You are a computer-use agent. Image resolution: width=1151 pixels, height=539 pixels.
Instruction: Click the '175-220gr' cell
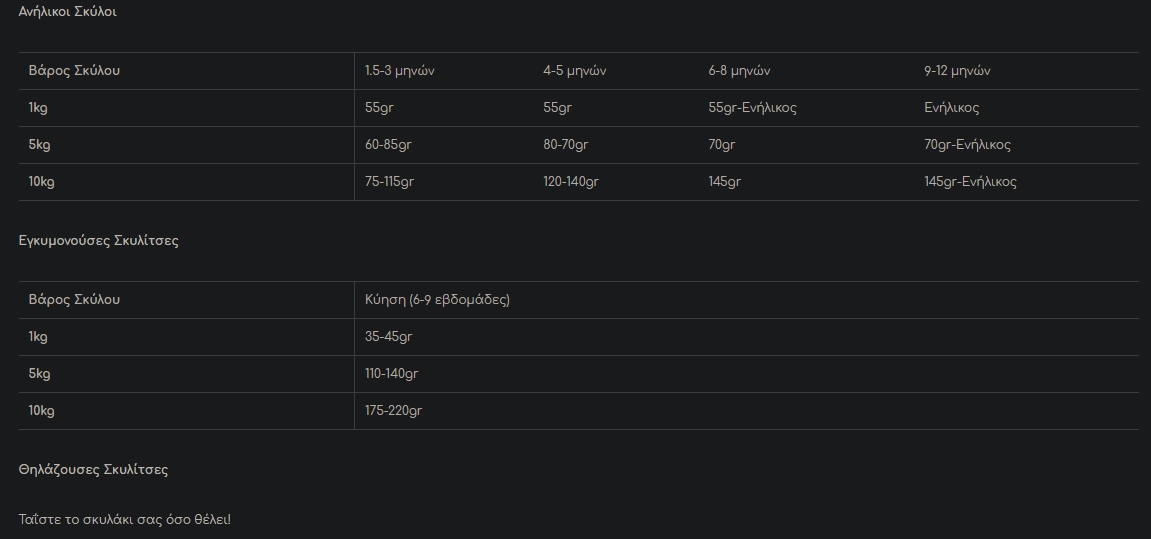393,410
